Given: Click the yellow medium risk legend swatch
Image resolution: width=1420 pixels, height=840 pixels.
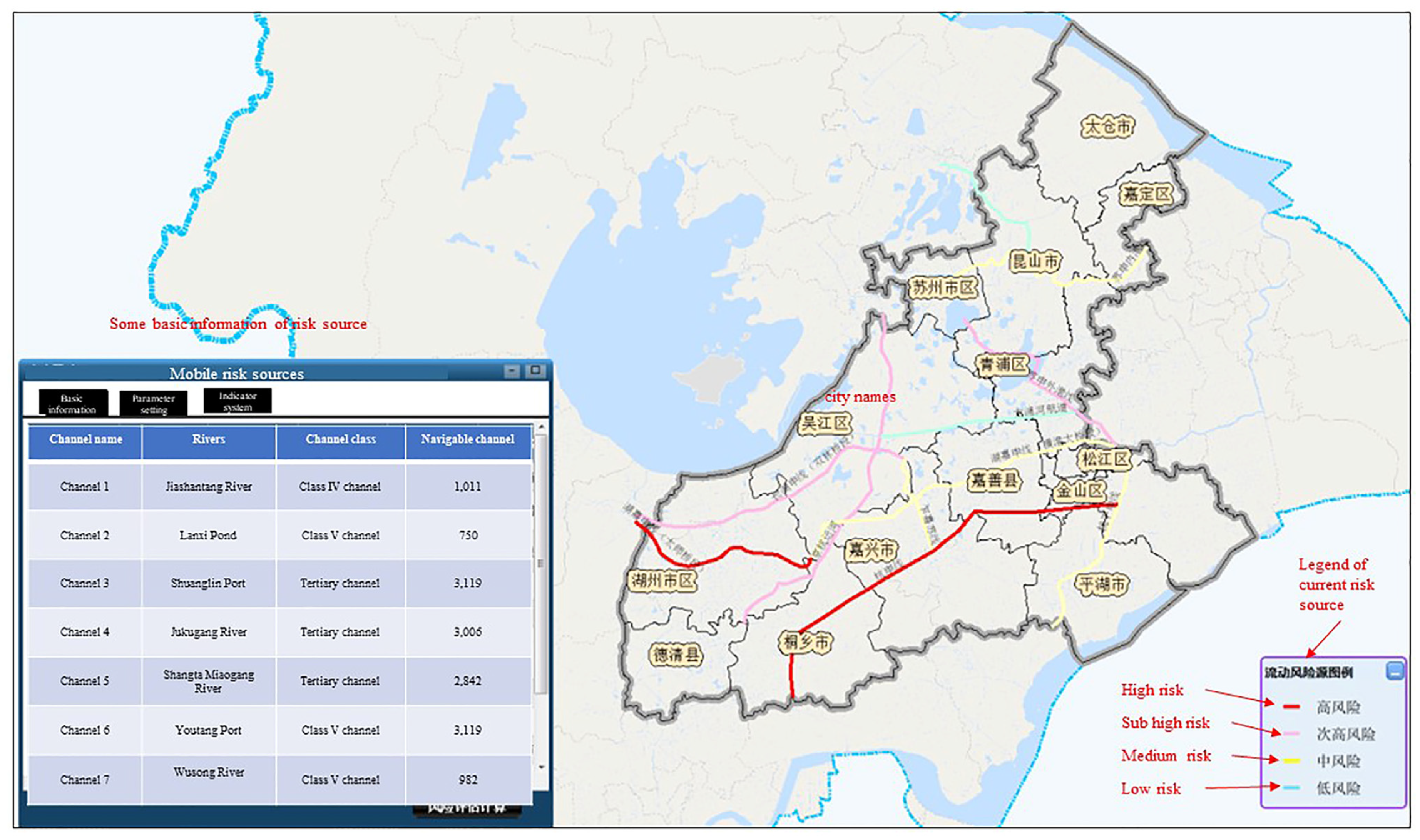Looking at the screenshot, I should [x=1291, y=761].
